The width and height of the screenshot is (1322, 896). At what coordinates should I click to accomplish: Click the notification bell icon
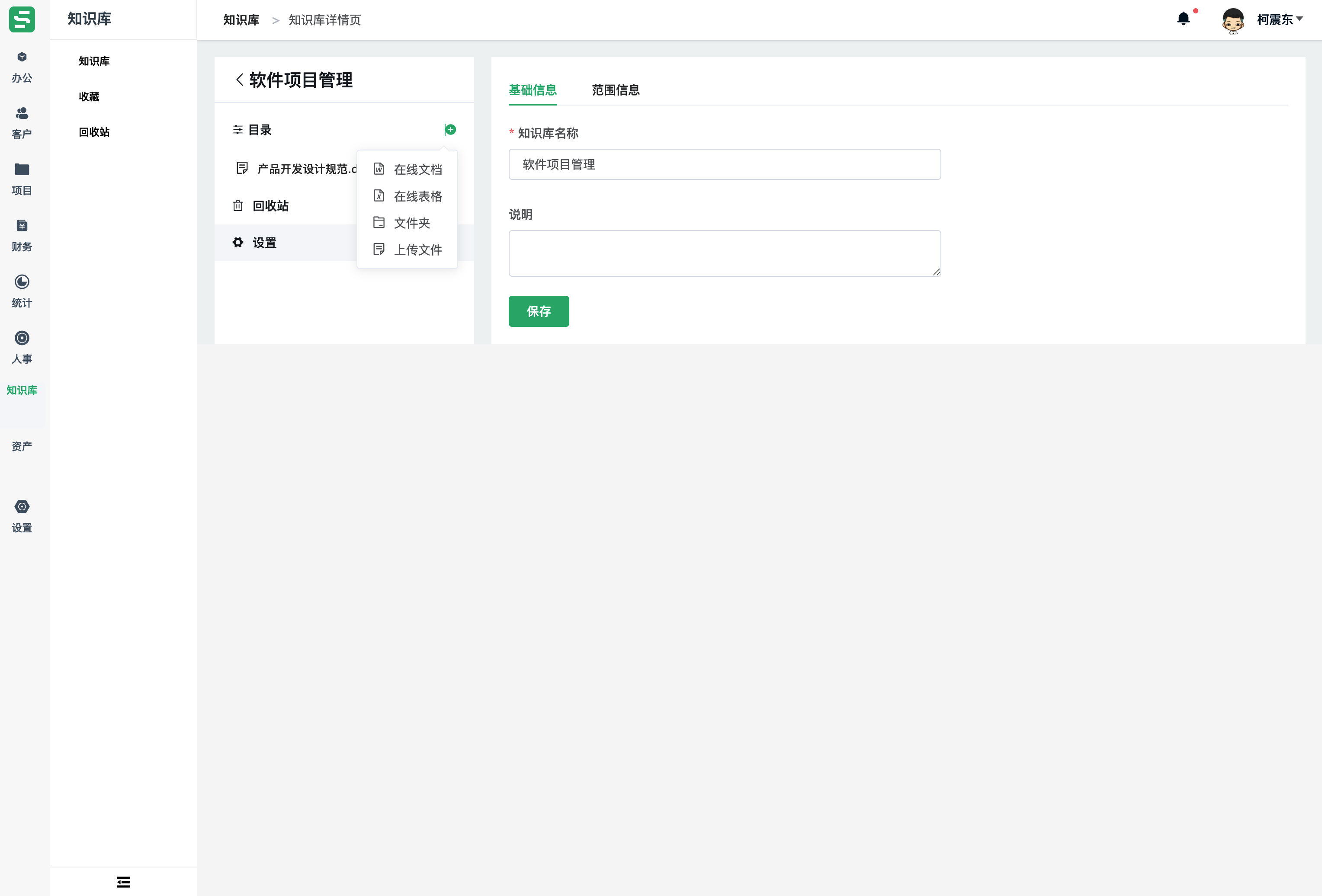tap(1183, 19)
